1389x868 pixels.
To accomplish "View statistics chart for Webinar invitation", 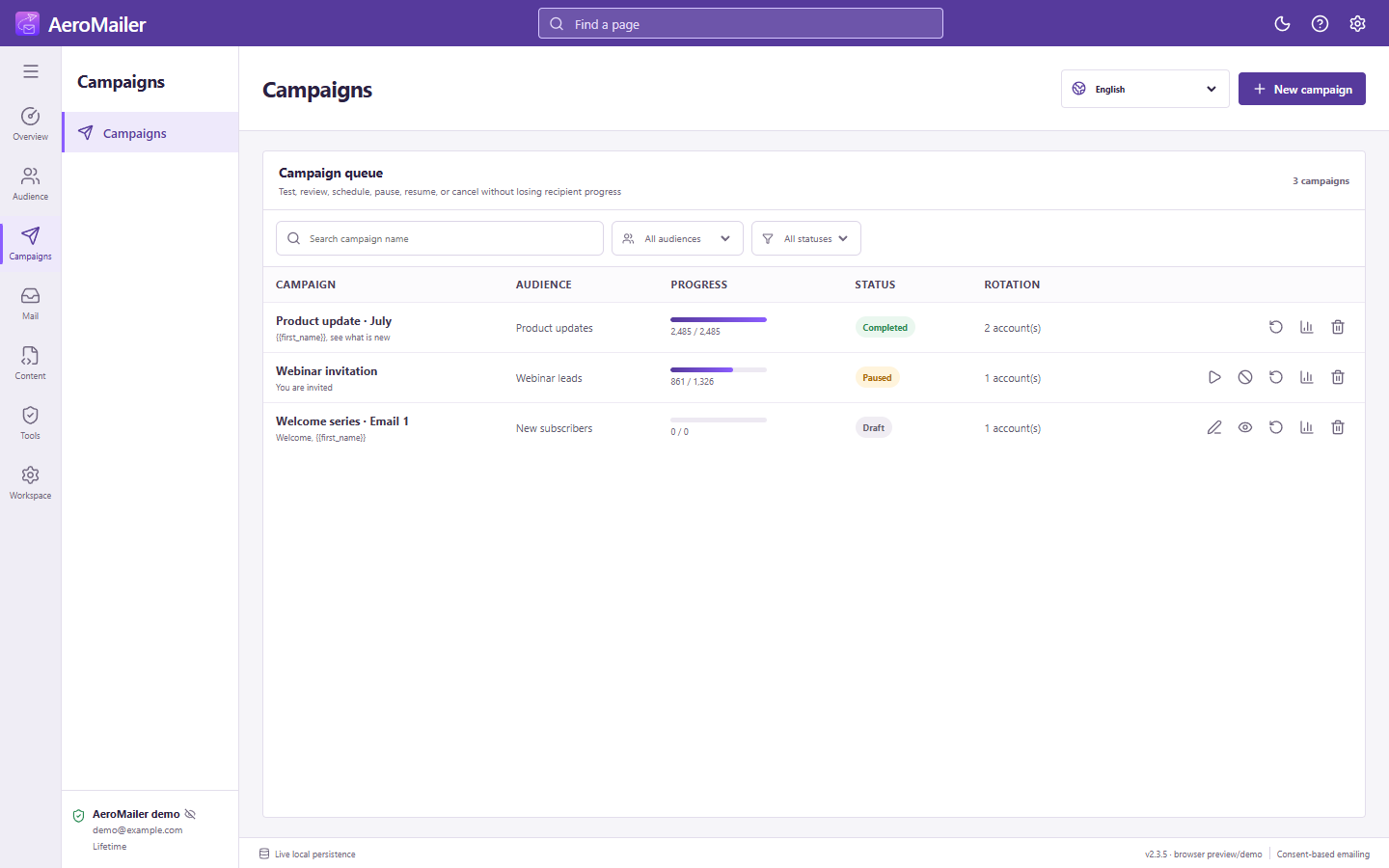I will (x=1307, y=377).
